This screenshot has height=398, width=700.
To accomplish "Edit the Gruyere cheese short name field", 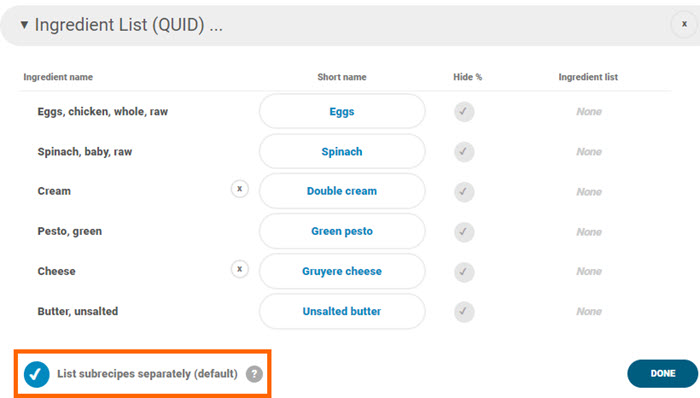I will point(342,271).
